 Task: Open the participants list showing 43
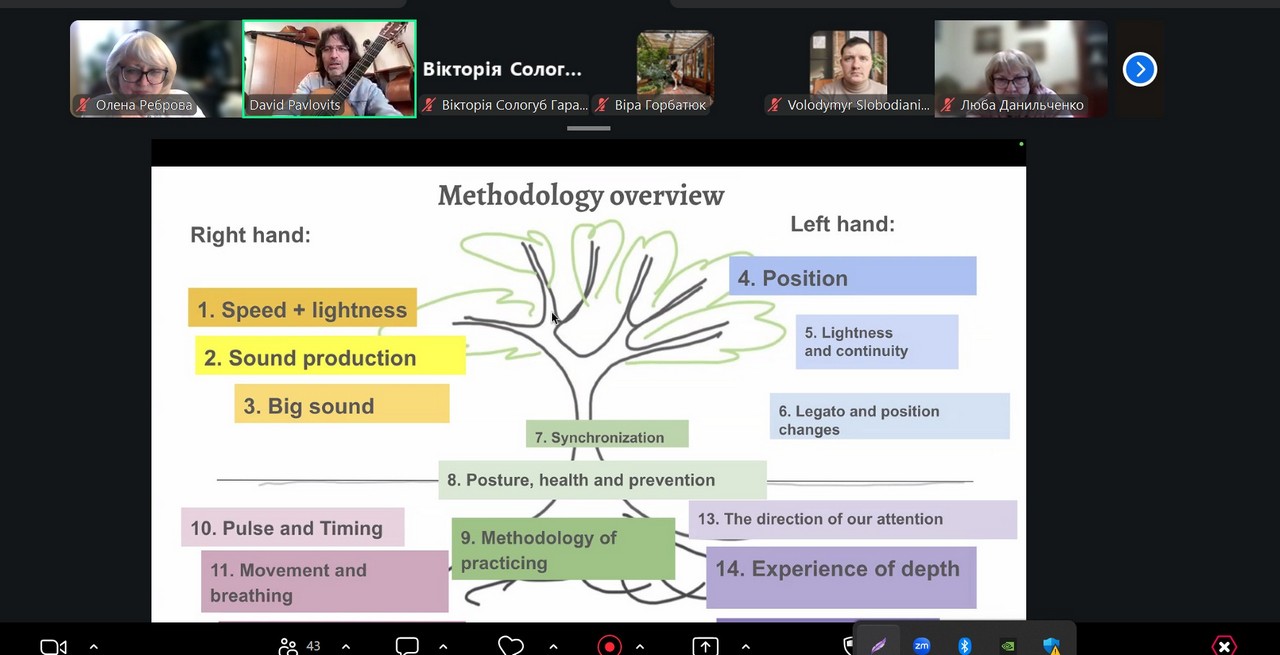point(299,646)
